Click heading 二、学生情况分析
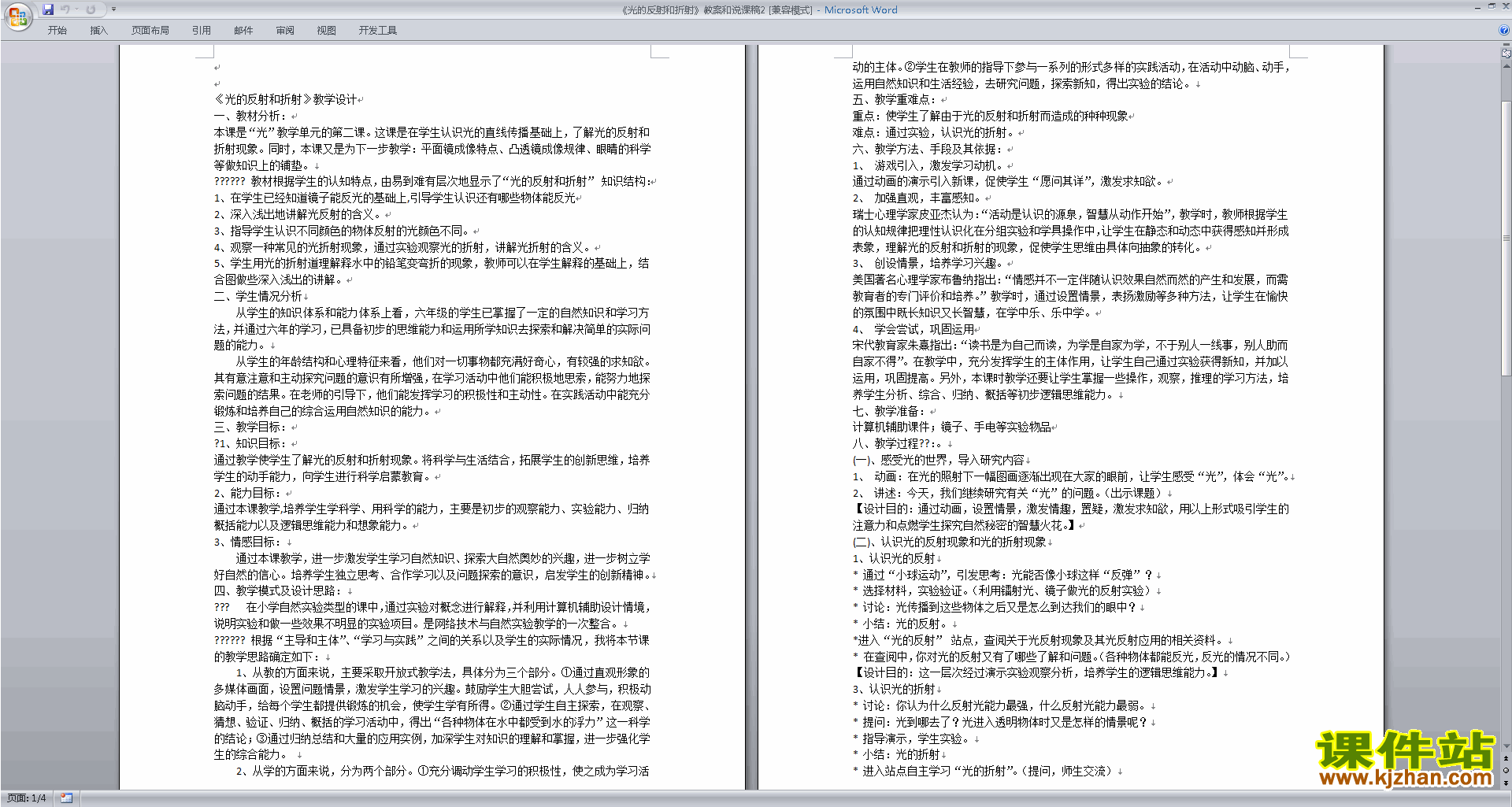1512x807 pixels. pyautogui.click(x=258, y=296)
